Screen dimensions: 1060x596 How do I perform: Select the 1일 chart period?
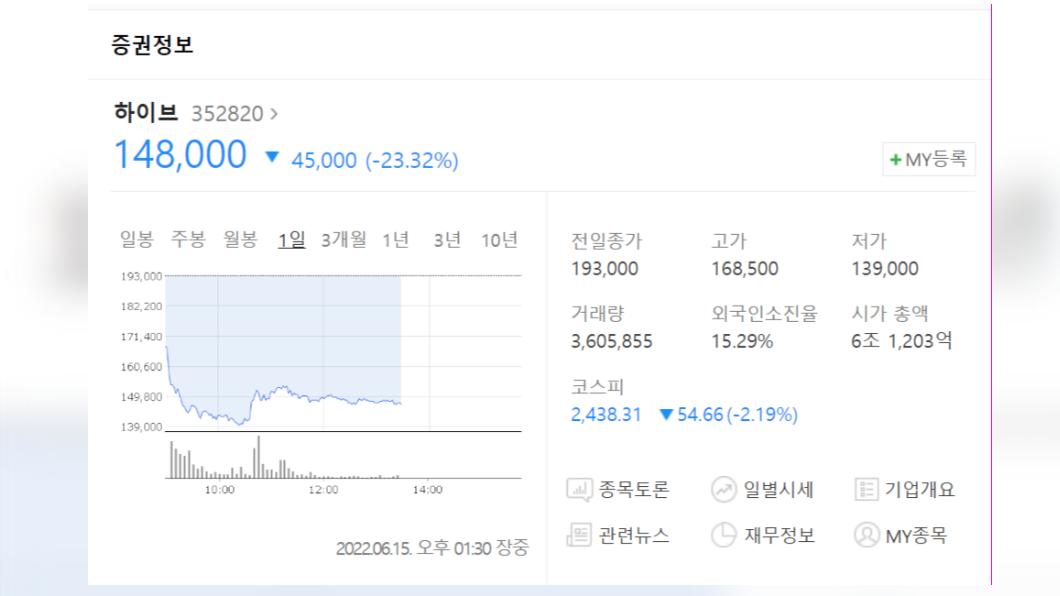point(291,239)
